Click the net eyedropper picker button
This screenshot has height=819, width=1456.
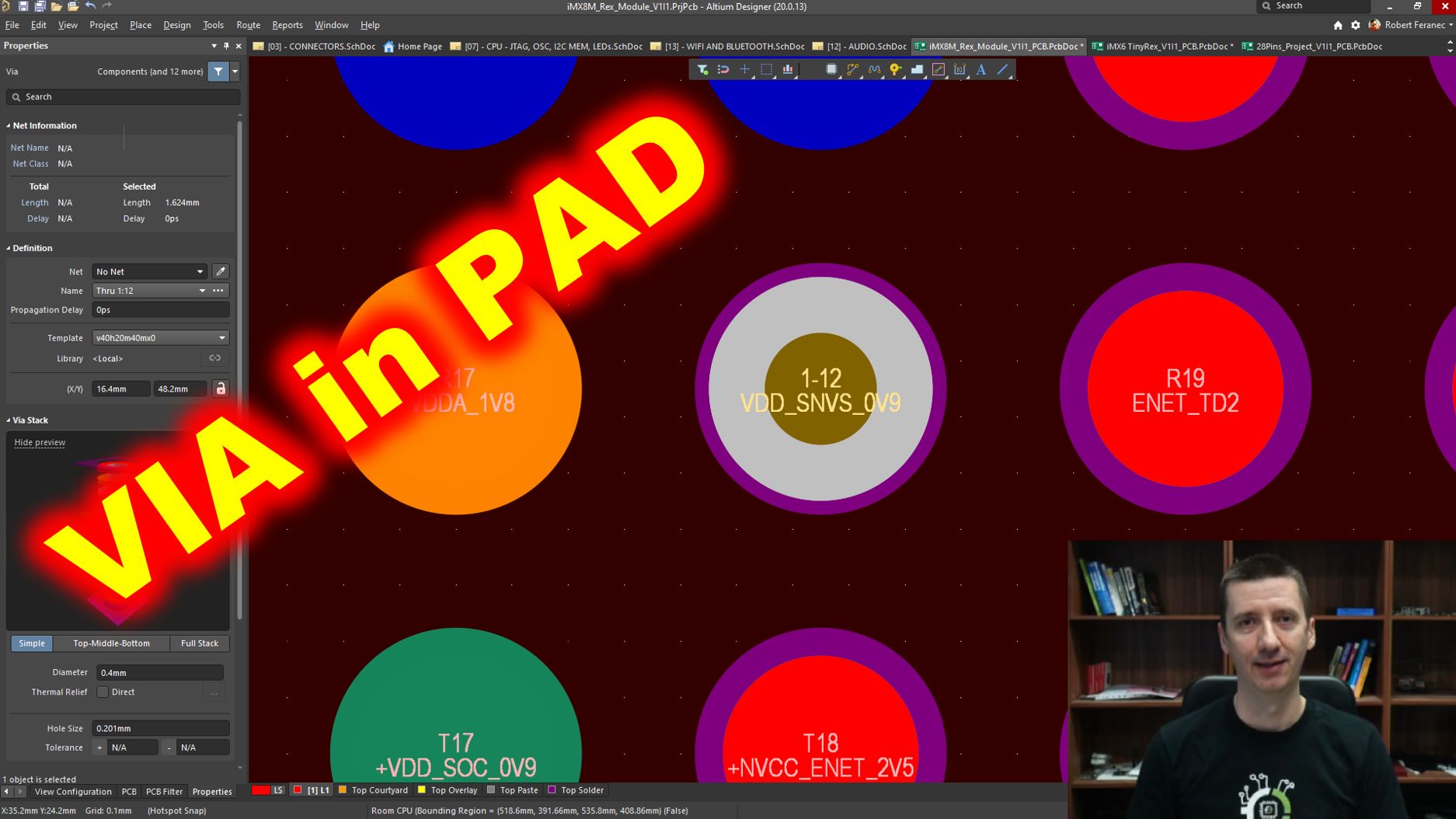[x=221, y=272]
